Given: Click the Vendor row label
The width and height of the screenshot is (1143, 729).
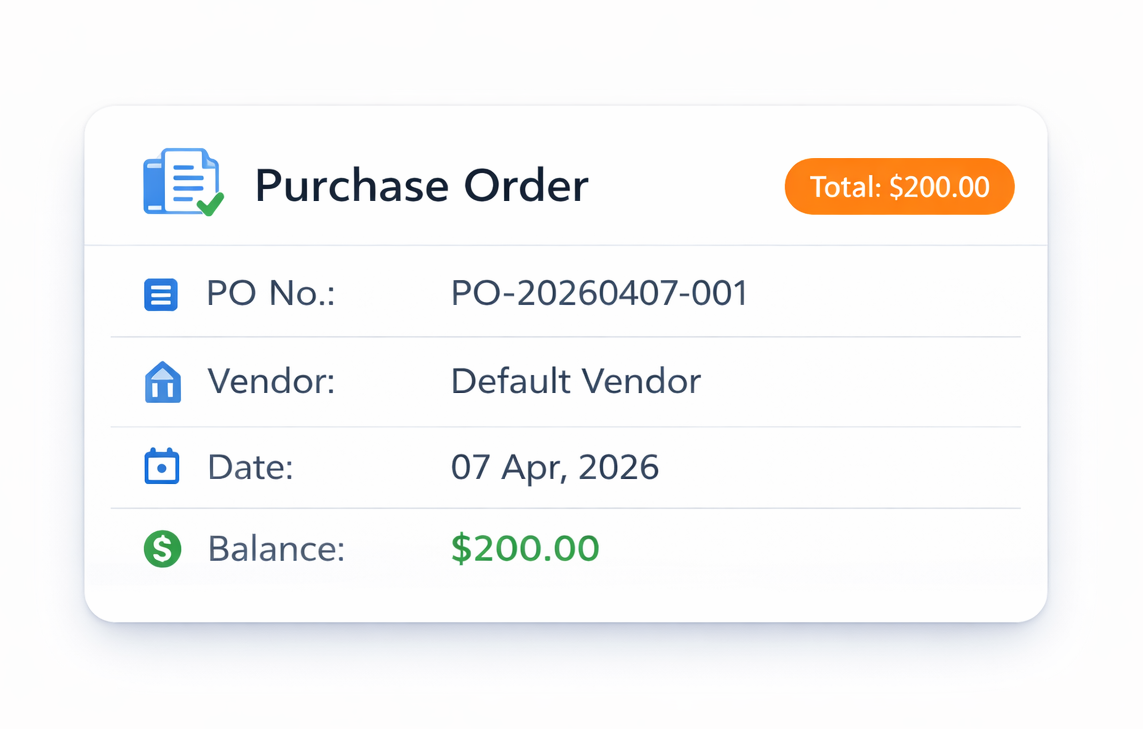Looking at the screenshot, I should tap(270, 381).
